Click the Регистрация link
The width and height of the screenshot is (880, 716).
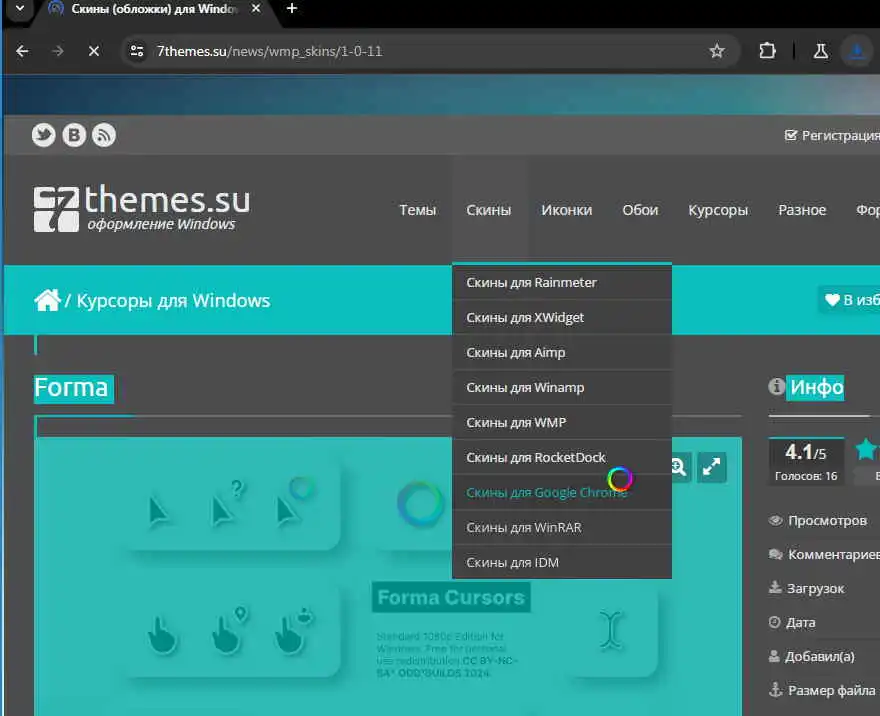(833, 135)
